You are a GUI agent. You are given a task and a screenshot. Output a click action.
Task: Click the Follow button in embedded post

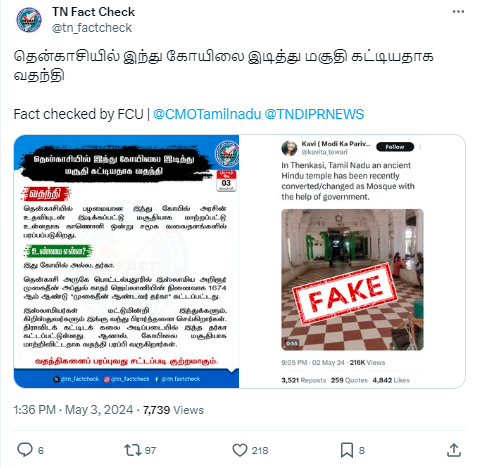click(x=395, y=147)
